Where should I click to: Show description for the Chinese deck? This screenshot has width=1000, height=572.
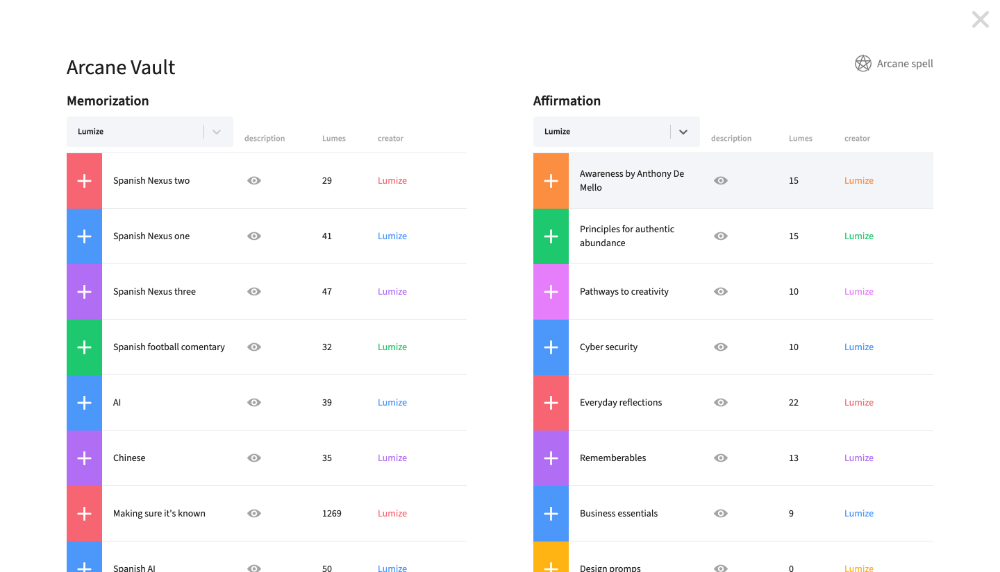tap(254, 458)
